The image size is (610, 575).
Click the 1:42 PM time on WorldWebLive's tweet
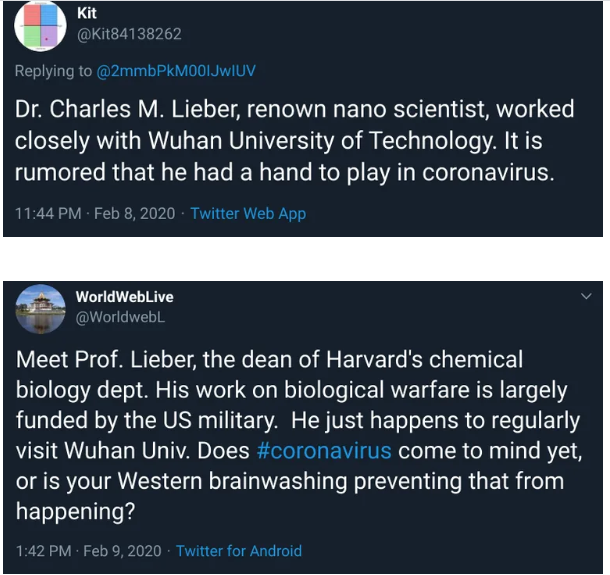coord(42,551)
